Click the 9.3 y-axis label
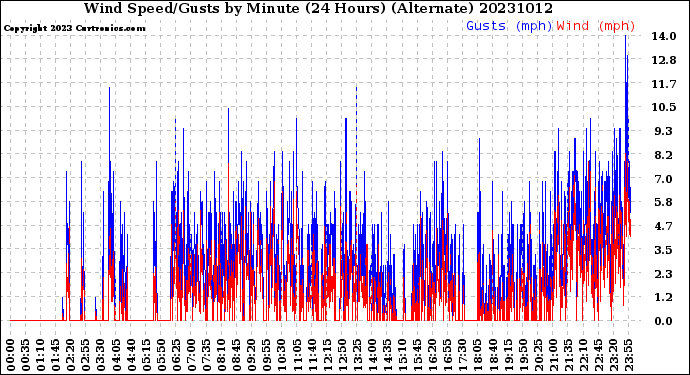The height and width of the screenshot is (375, 690). click(x=664, y=131)
